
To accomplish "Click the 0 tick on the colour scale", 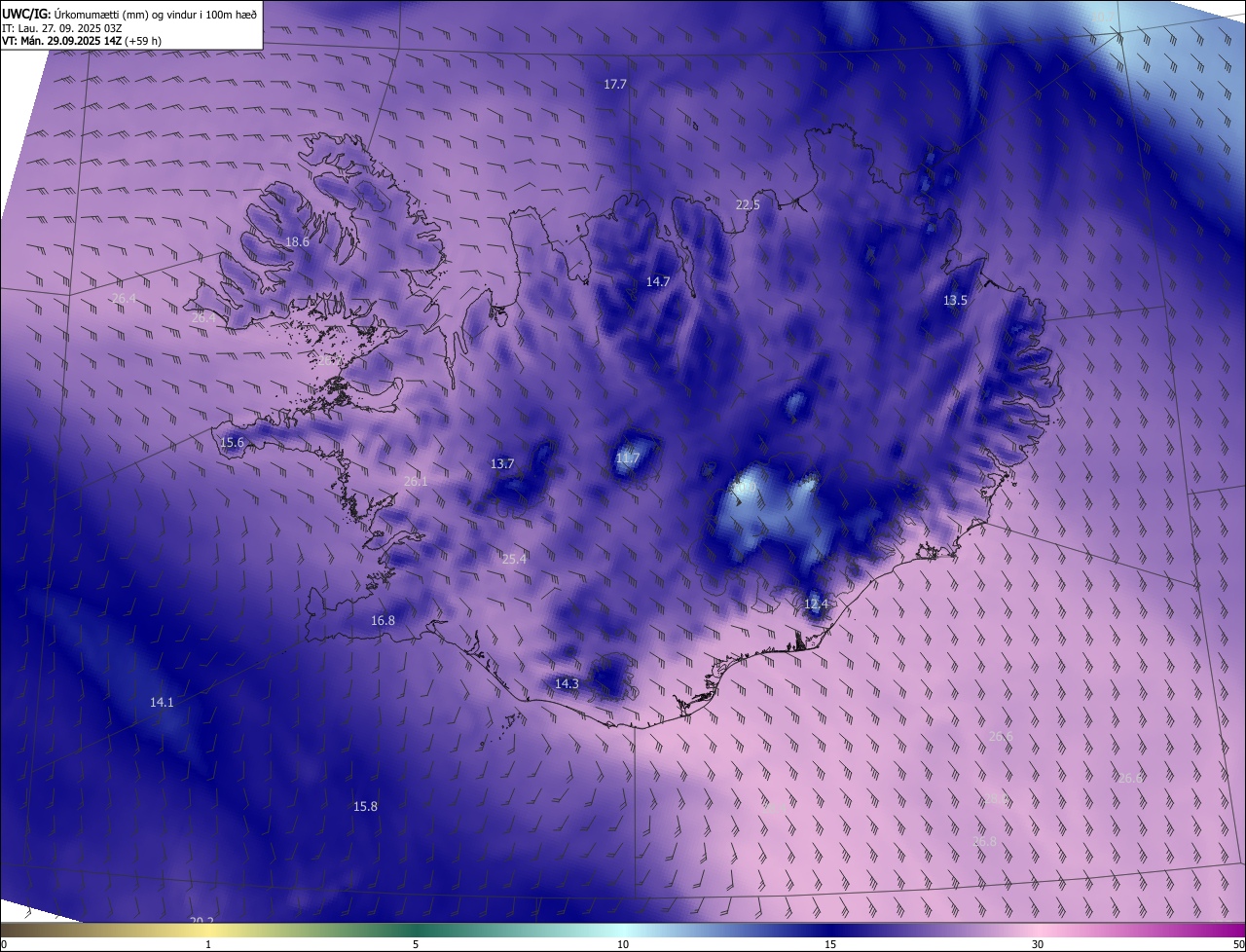I will [4, 945].
